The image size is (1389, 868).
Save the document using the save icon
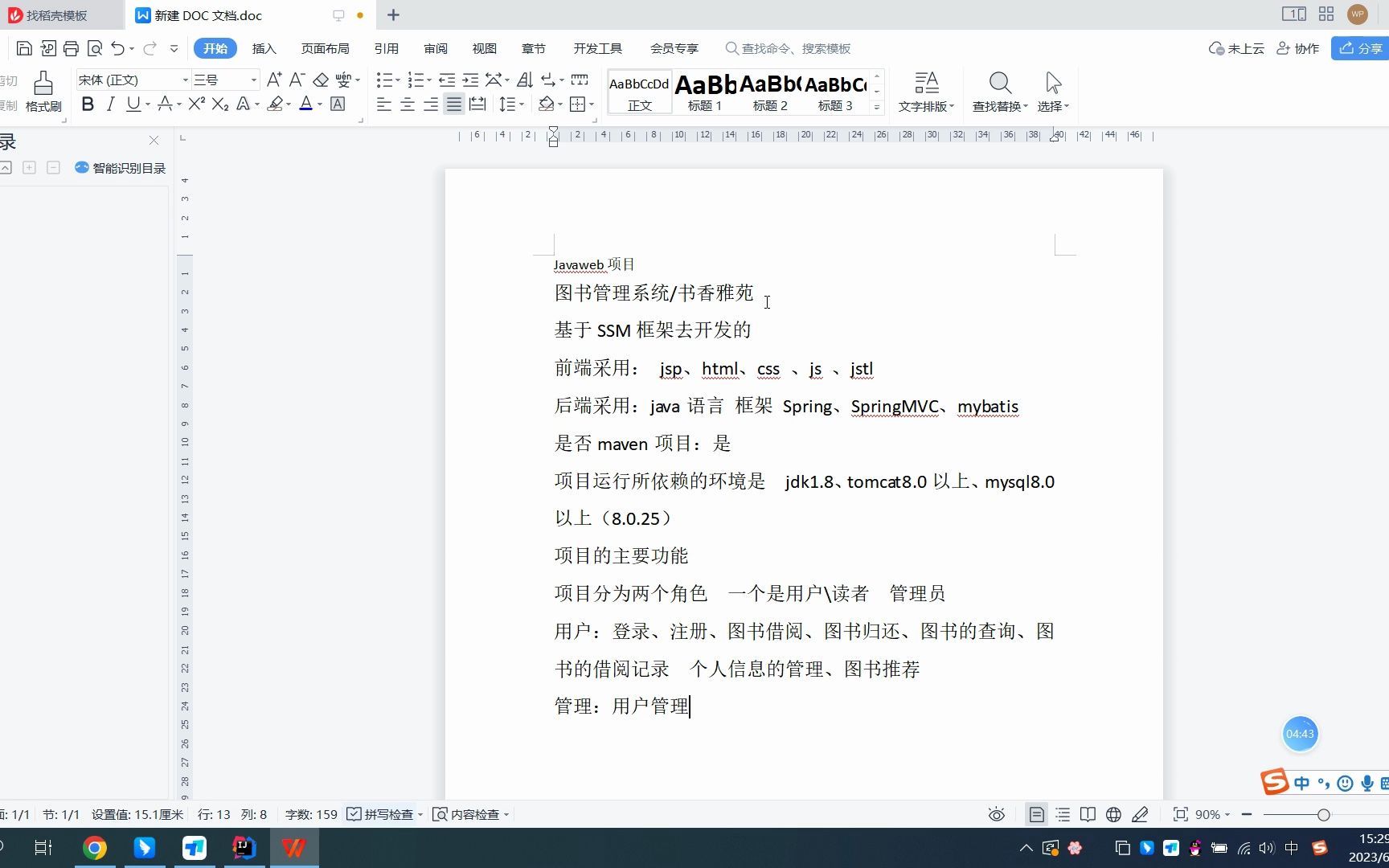24,49
